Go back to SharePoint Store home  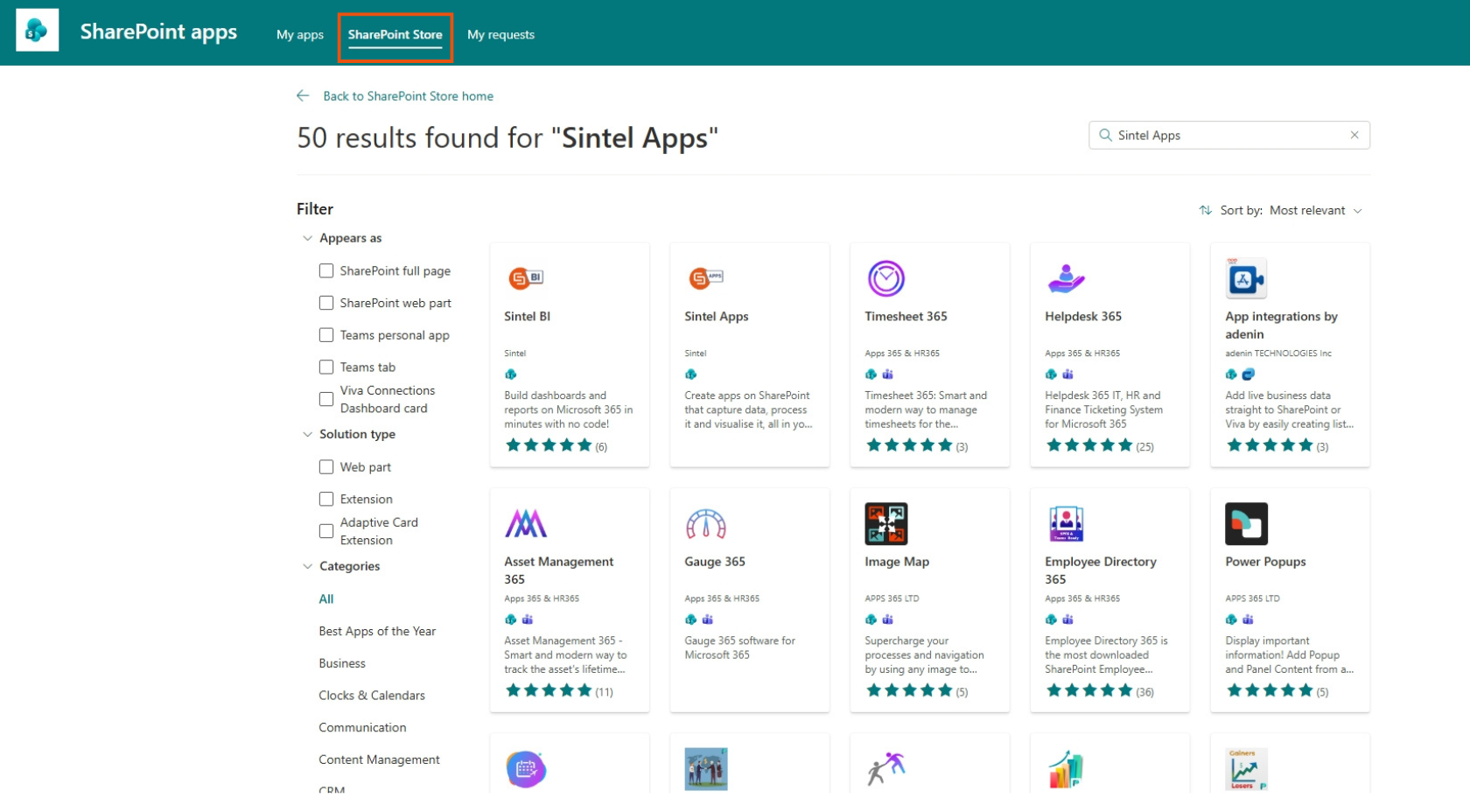coord(407,96)
